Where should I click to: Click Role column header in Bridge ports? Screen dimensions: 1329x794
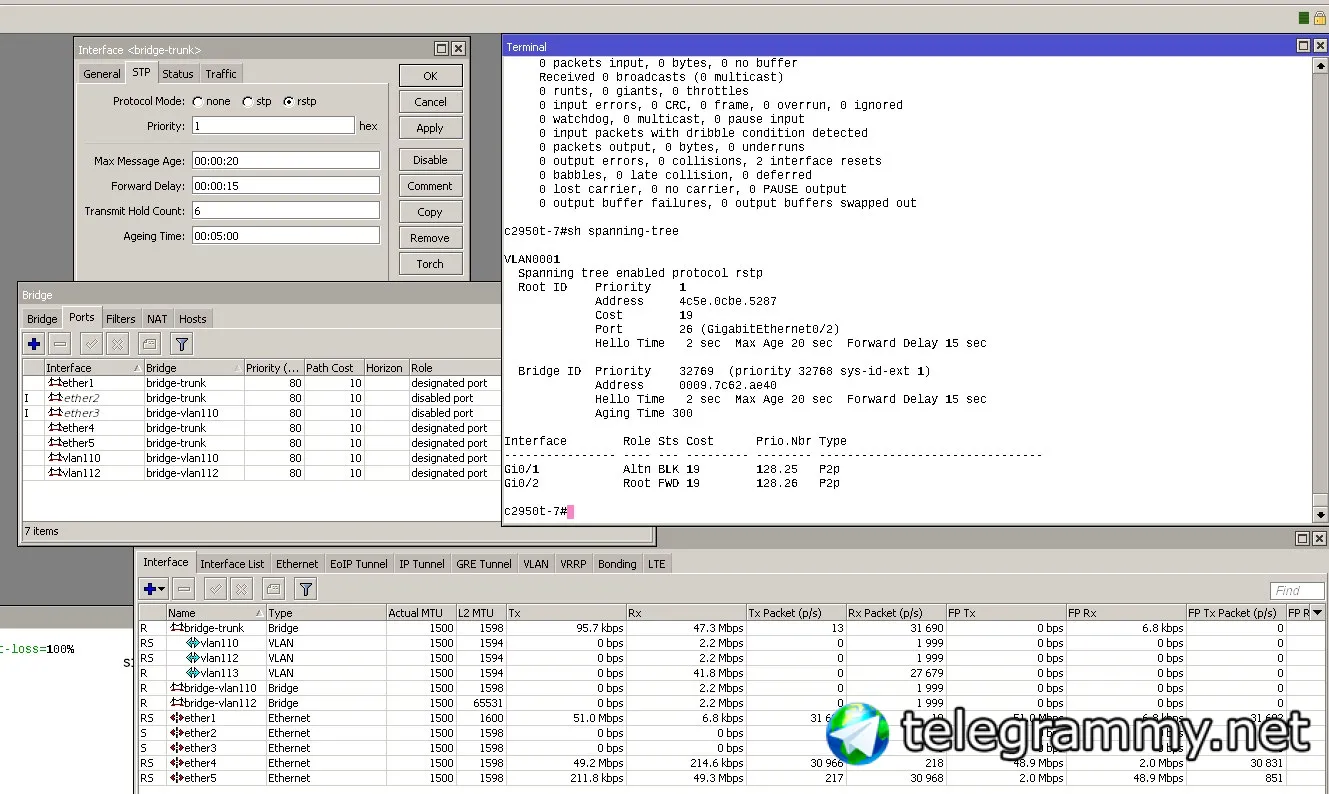454,368
